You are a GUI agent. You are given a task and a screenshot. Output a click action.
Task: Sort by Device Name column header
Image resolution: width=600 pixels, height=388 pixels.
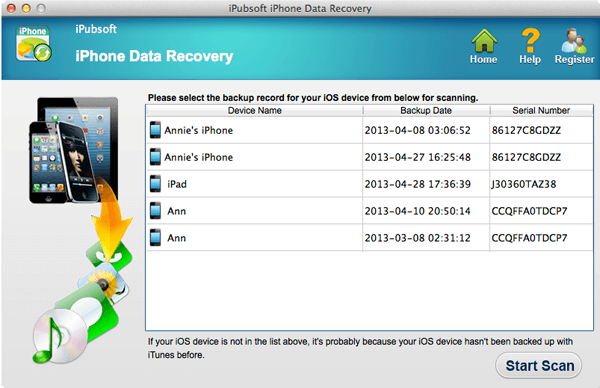click(254, 111)
